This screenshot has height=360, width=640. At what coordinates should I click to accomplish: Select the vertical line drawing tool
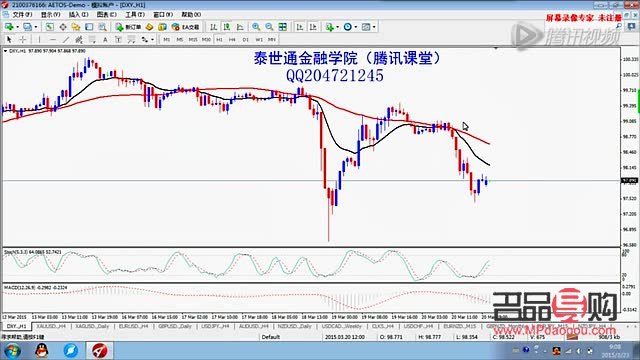click(39, 40)
